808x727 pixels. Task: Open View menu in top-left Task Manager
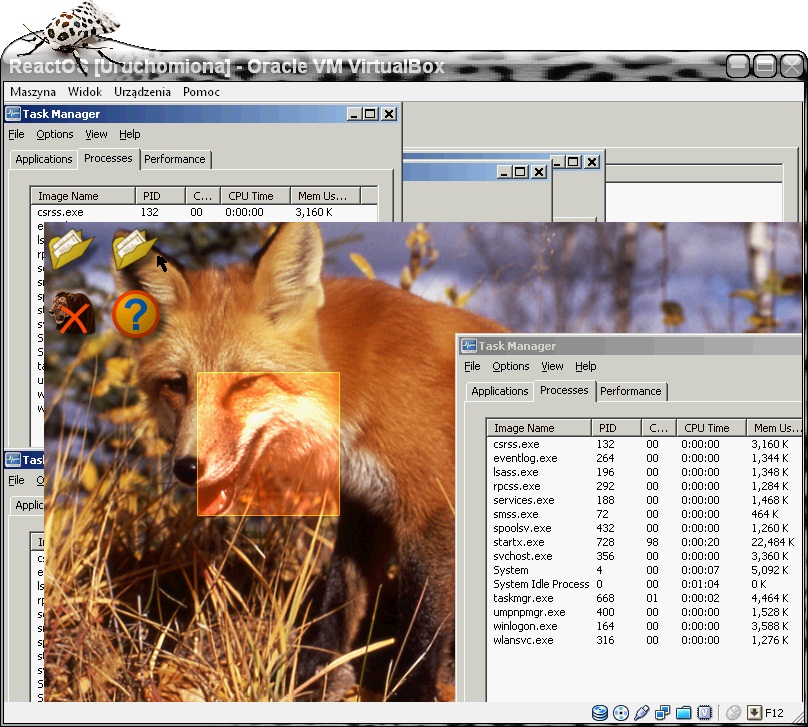[96, 134]
